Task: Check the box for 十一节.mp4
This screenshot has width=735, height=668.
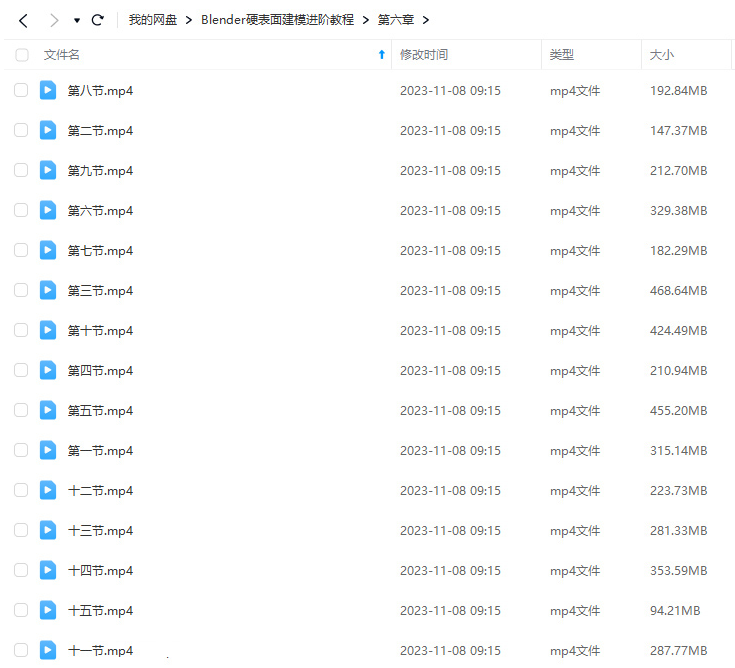Action: pos(21,650)
